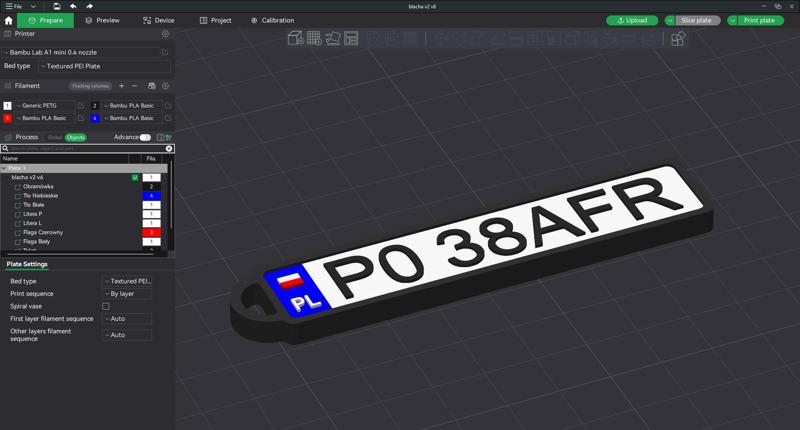This screenshot has width=800, height=430.
Task: Open Slice plate dropdown arrow
Action: [x=670, y=20]
